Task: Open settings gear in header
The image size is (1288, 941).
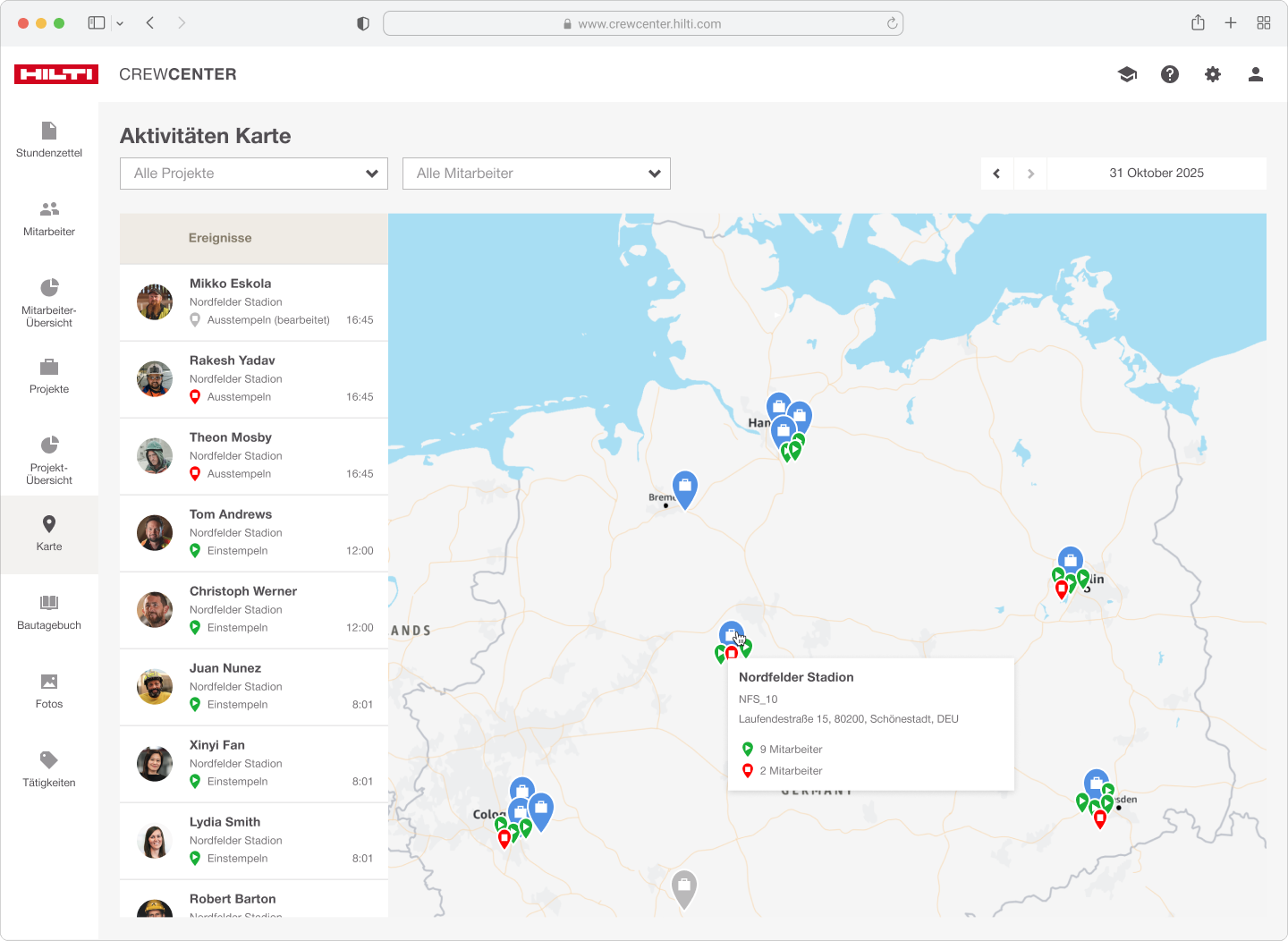Action: tap(1213, 74)
